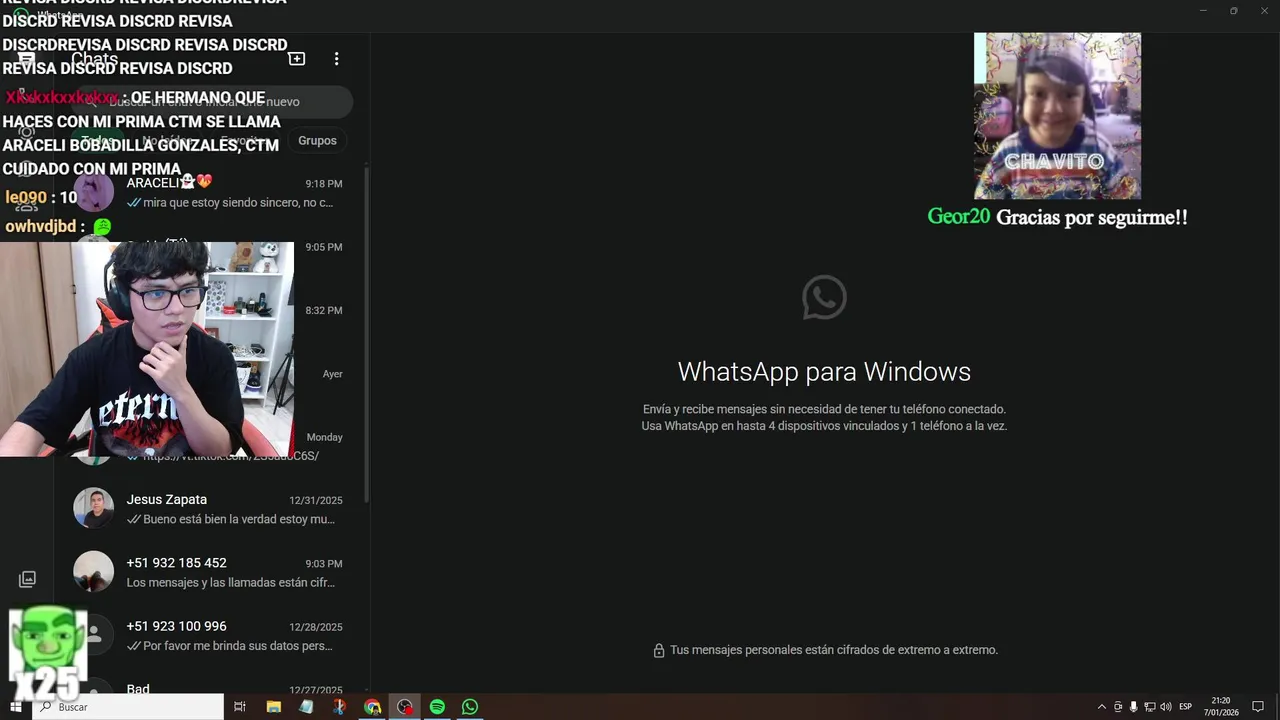Click the WhatsApp taskbar icon
1280x720 pixels.
click(470, 707)
